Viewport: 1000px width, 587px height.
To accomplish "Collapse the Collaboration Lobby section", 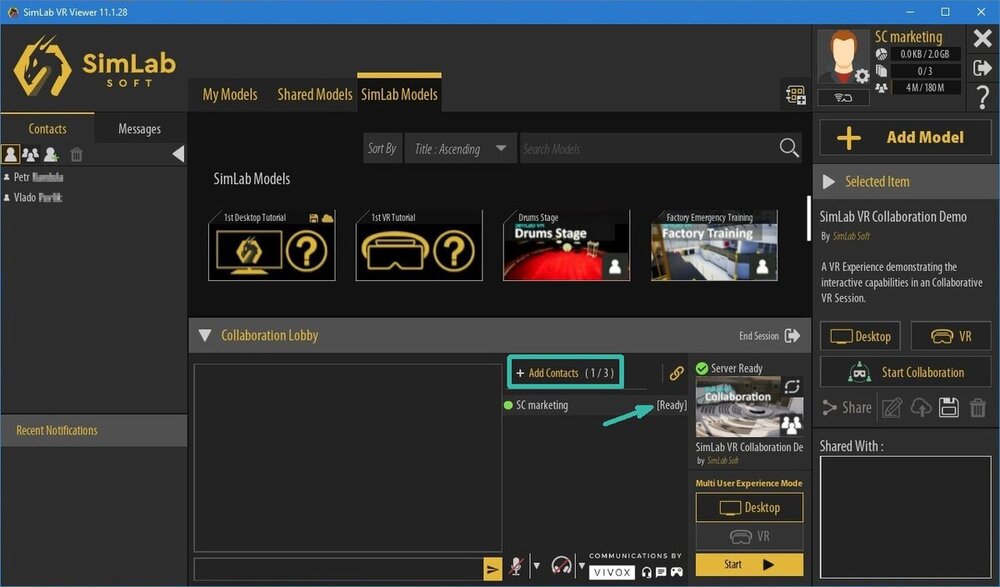I will pos(205,335).
